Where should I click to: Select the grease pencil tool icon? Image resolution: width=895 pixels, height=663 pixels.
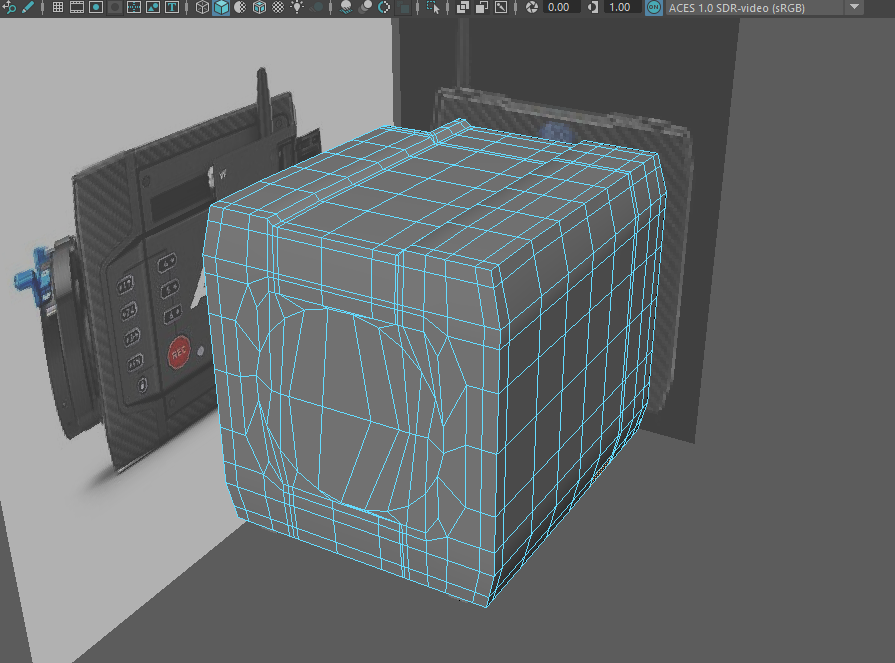(27, 7)
